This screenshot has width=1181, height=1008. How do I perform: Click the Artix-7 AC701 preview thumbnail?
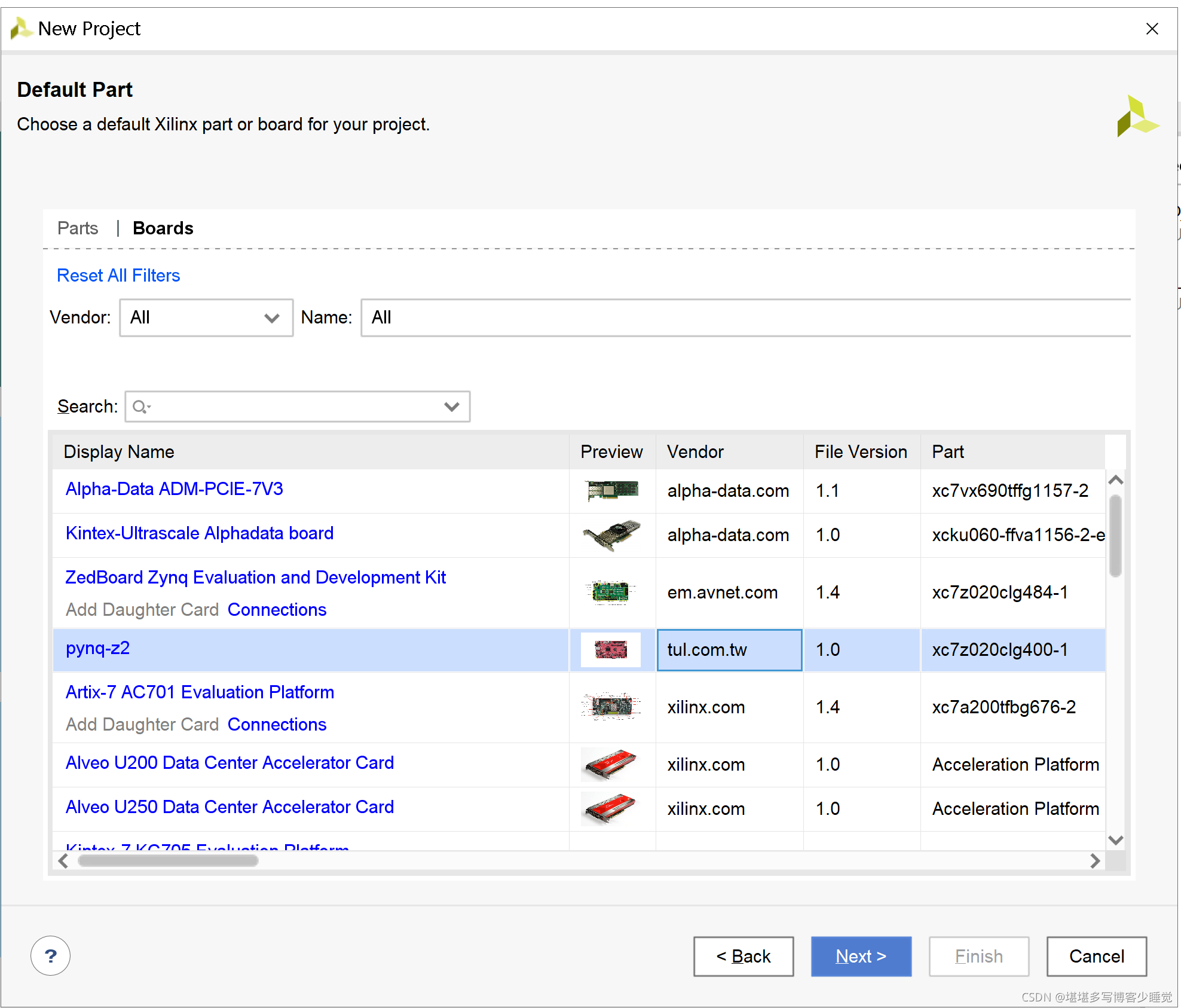tap(611, 707)
